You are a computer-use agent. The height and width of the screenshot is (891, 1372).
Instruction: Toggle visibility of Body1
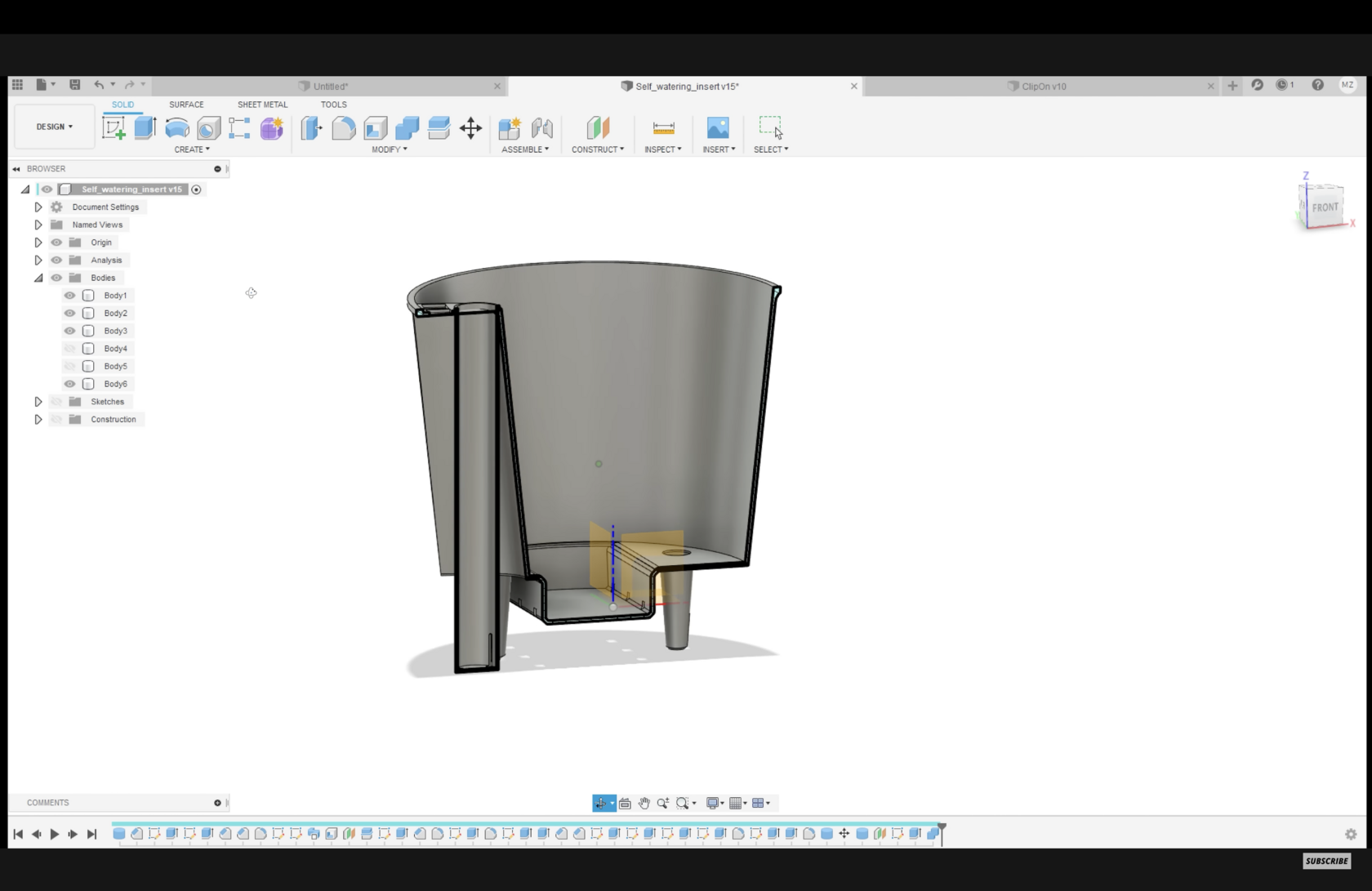pyautogui.click(x=69, y=296)
